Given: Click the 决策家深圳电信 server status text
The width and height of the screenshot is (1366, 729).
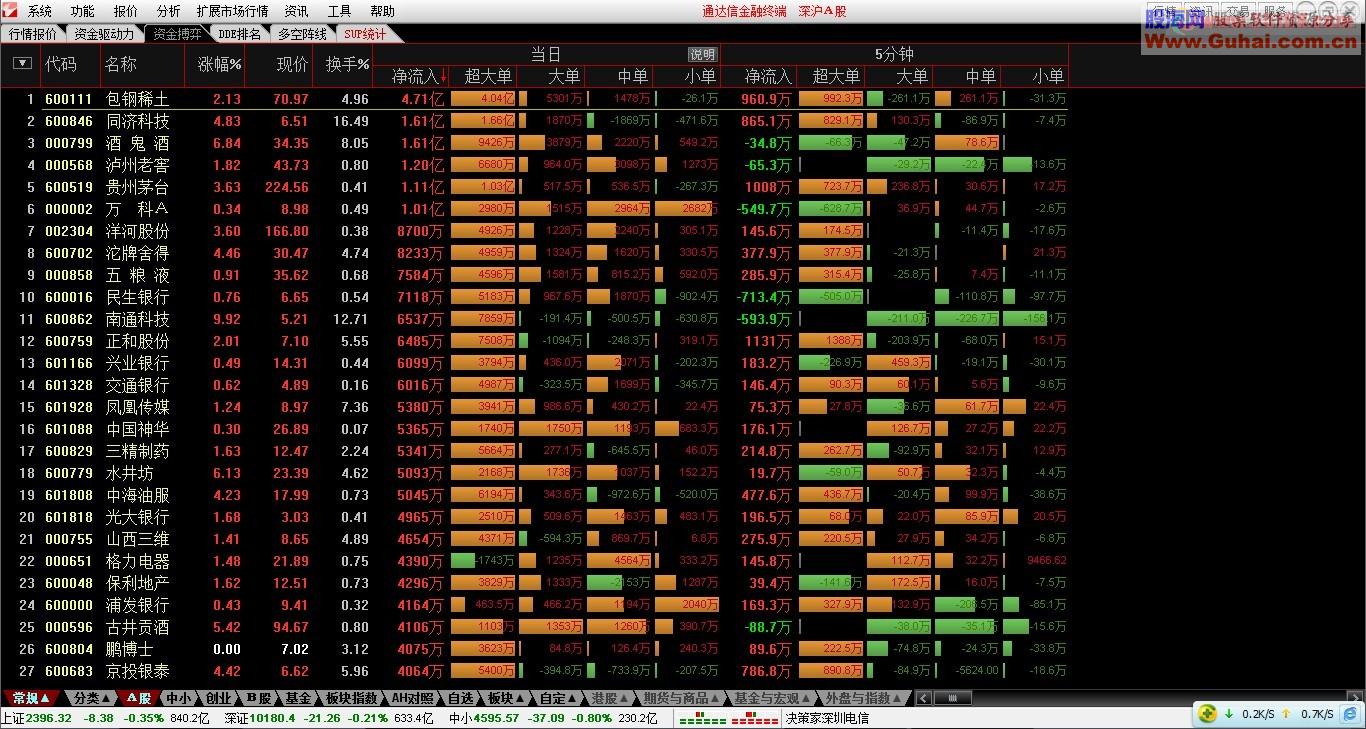Looking at the screenshot, I should click(x=826, y=718).
